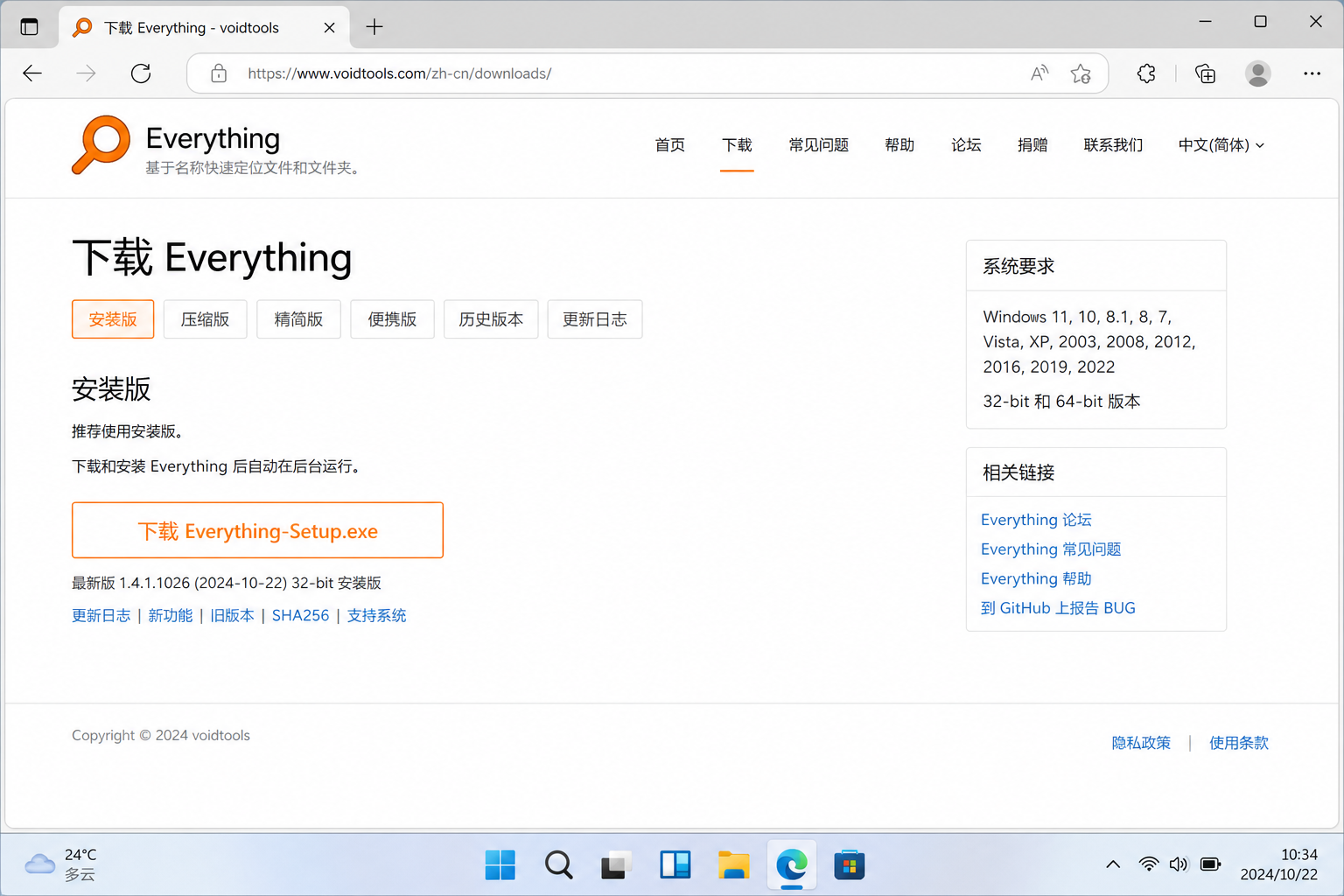Add this page to favorites

(x=1081, y=73)
